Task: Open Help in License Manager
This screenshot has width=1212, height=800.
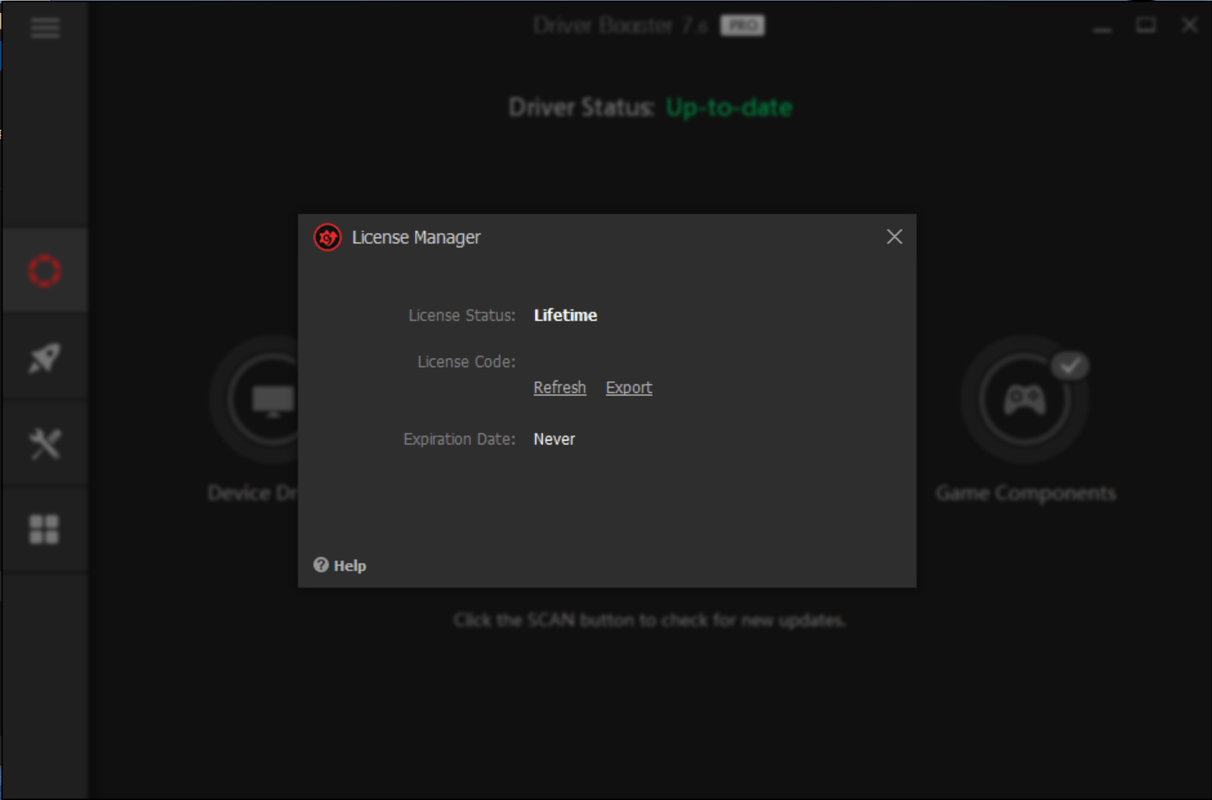Action: pyautogui.click(x=340, y=565)
